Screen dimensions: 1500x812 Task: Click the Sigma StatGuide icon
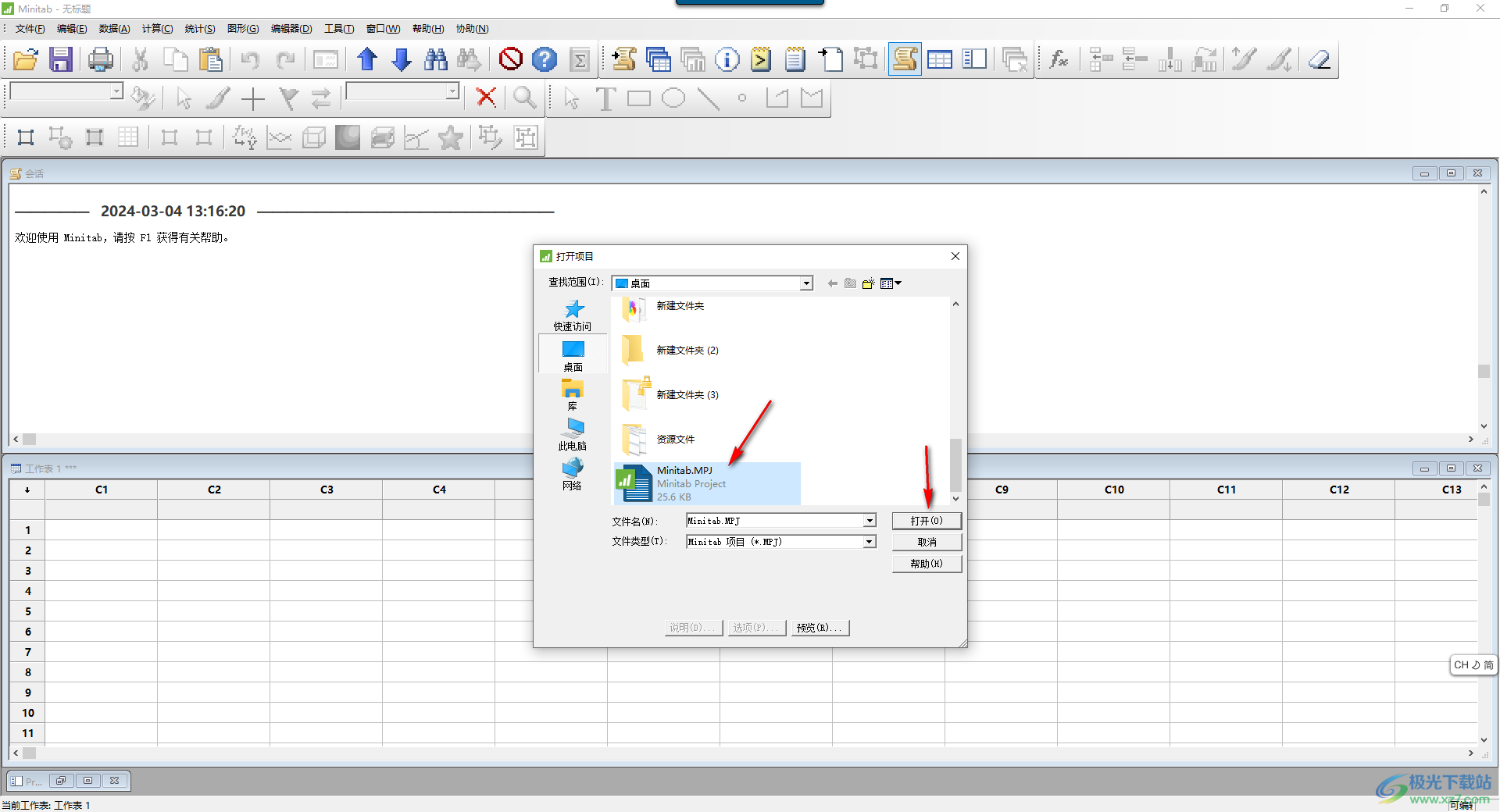(x=580, y=59)
